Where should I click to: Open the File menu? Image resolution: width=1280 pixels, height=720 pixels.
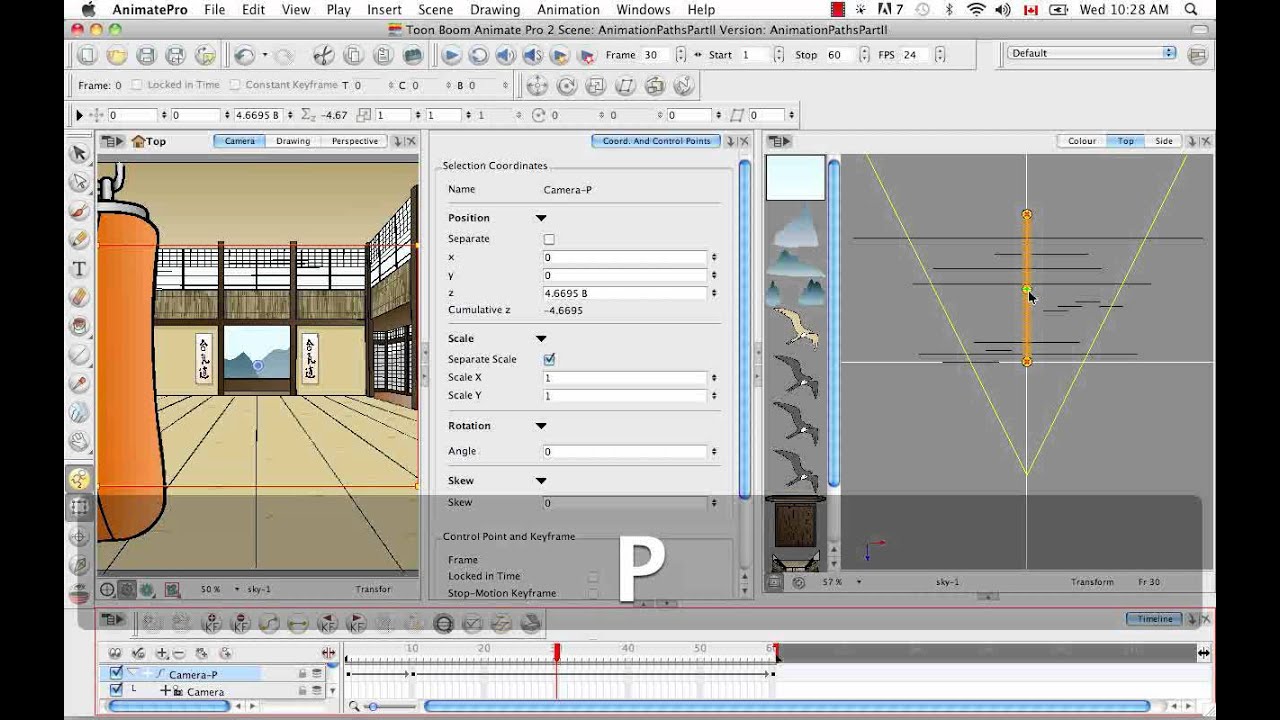pyautogui.click(x=215, y=10)
